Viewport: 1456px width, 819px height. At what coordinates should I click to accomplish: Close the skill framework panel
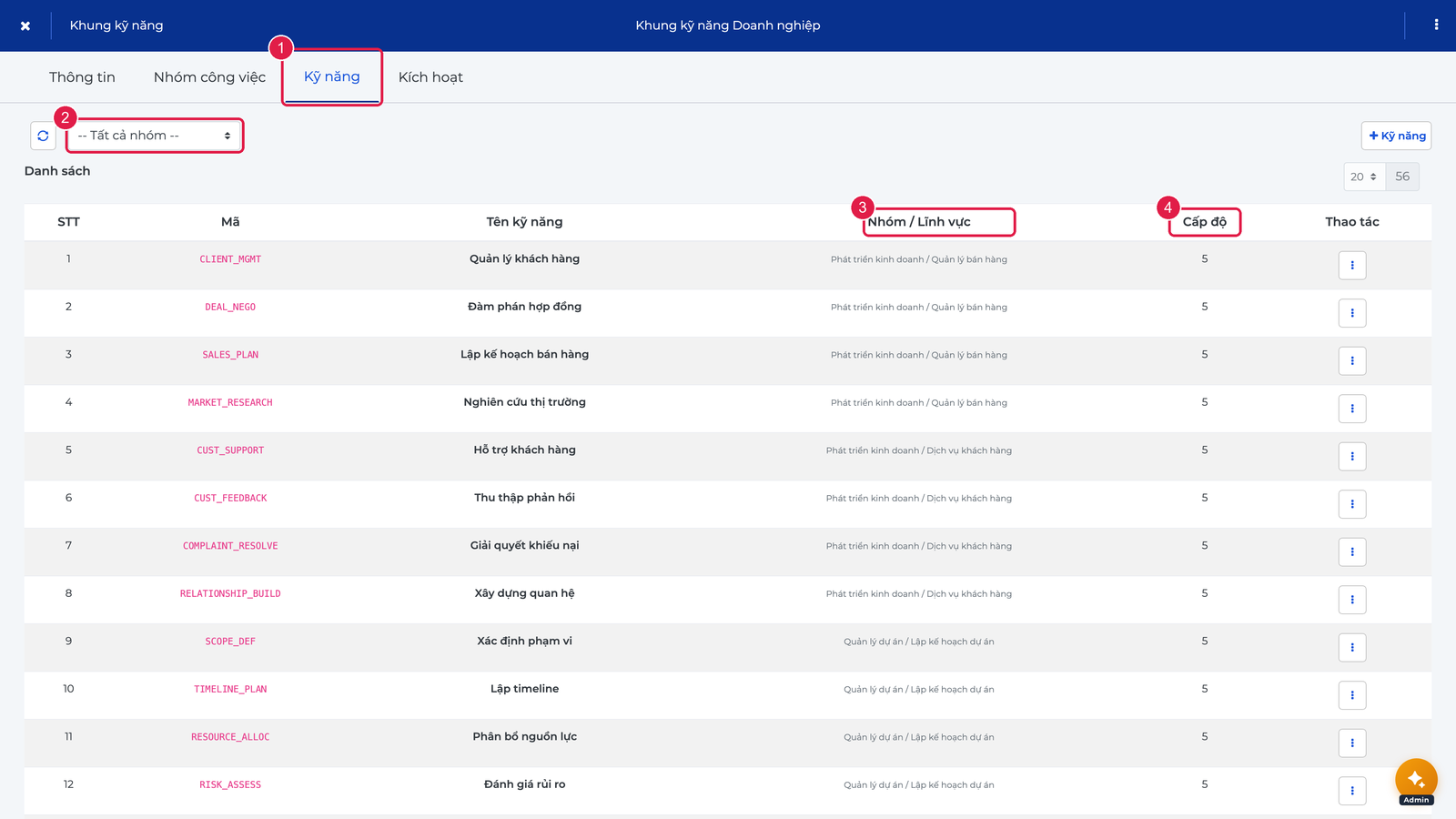[25, 25]
